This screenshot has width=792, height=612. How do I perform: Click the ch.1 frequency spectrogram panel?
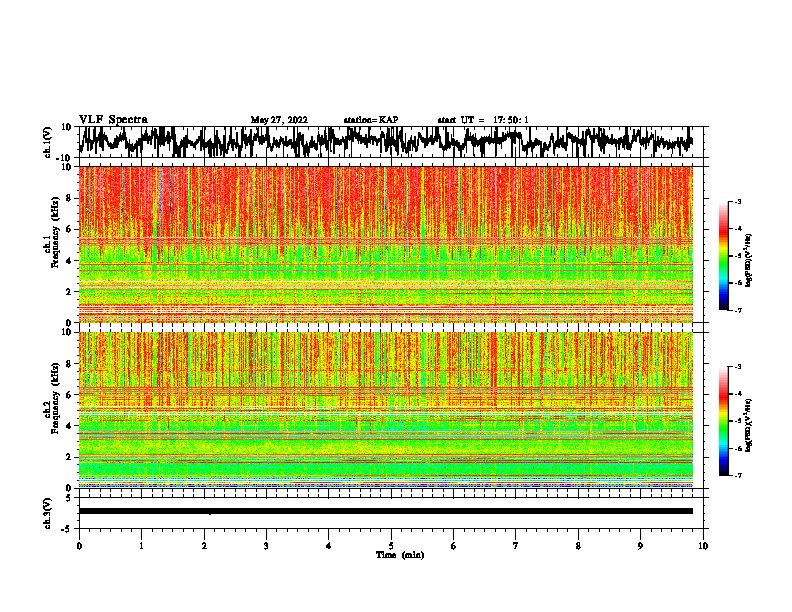point(386,244)
